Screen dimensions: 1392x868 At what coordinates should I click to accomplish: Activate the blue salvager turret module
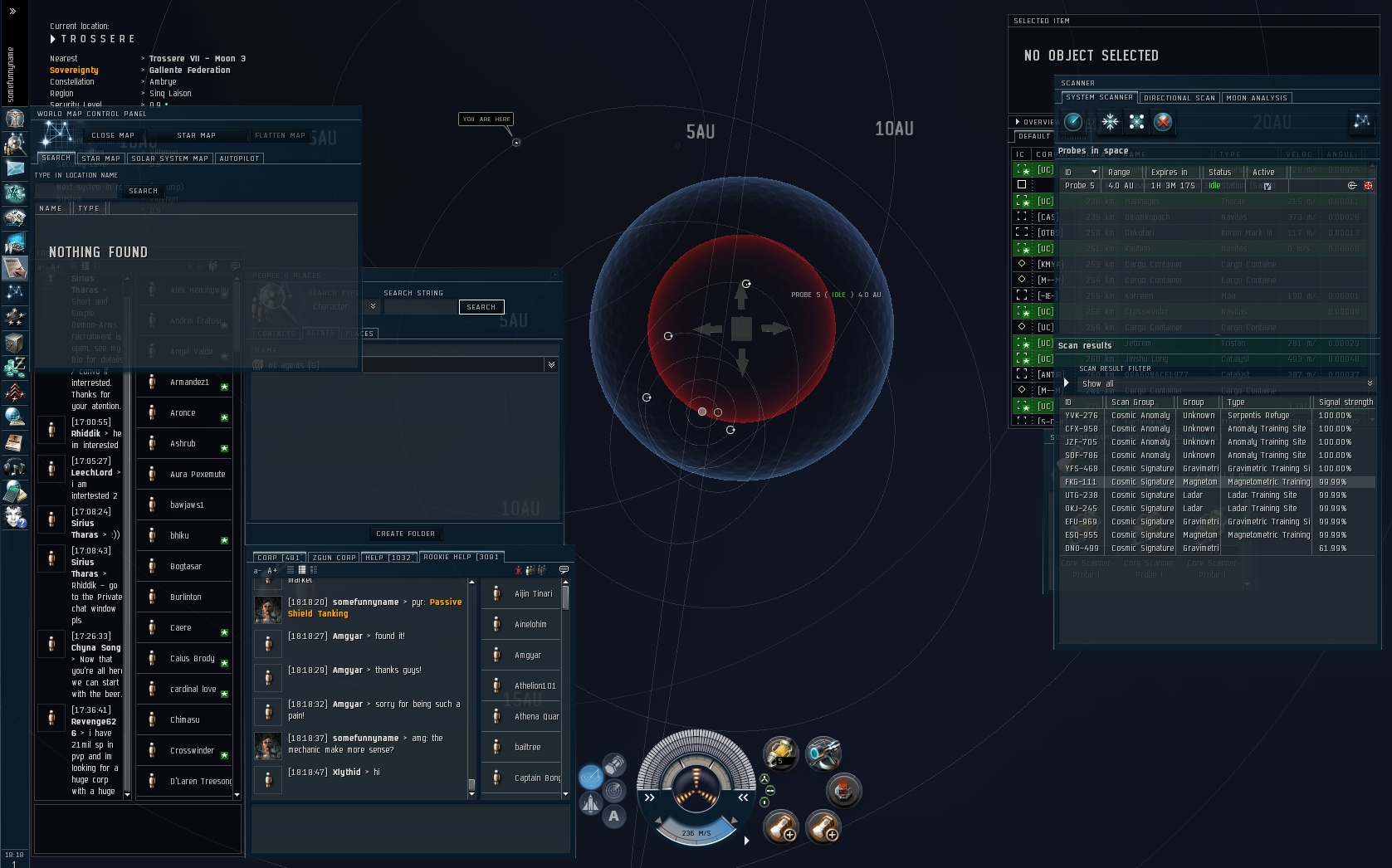pyautogui.click(x=823, y=753)
